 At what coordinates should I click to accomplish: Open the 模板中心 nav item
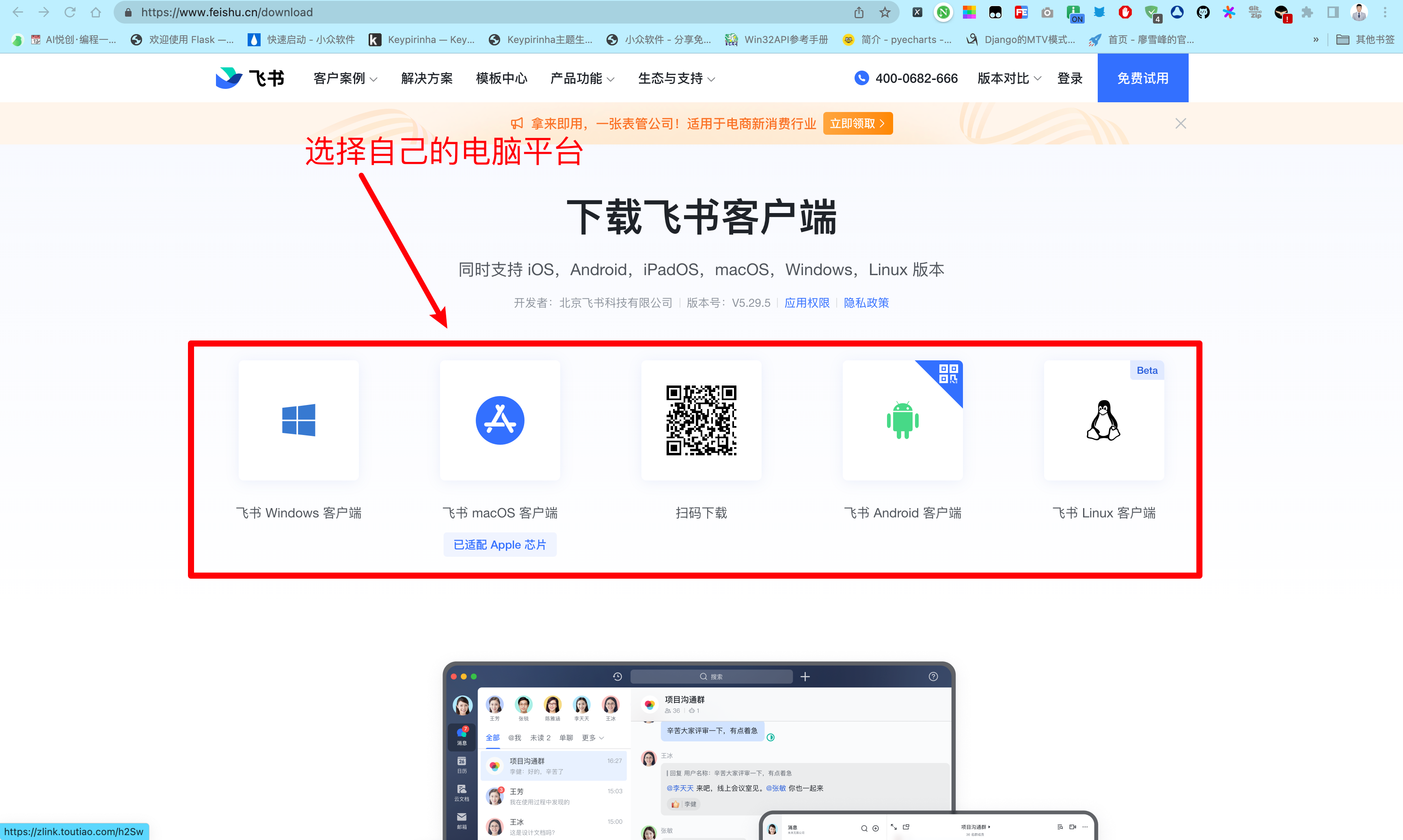tap(502, 78)
